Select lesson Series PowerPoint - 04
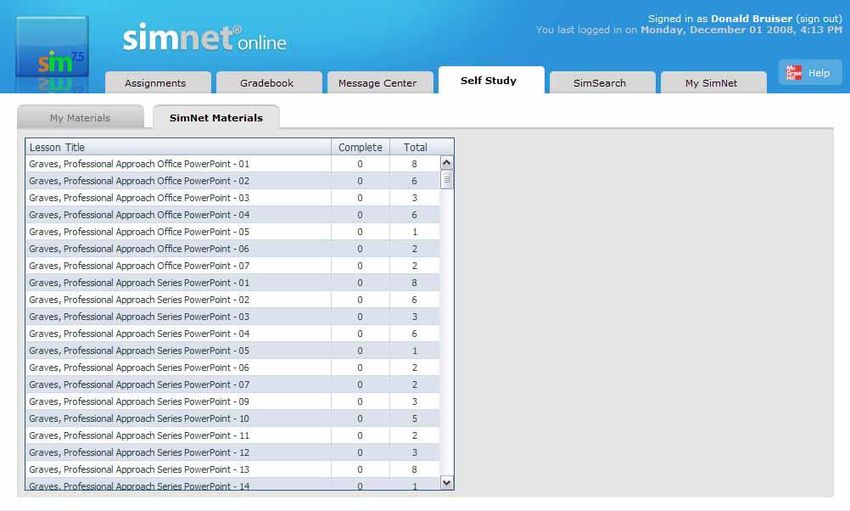The width and height of the screenshot is (850, 511). 233,334
